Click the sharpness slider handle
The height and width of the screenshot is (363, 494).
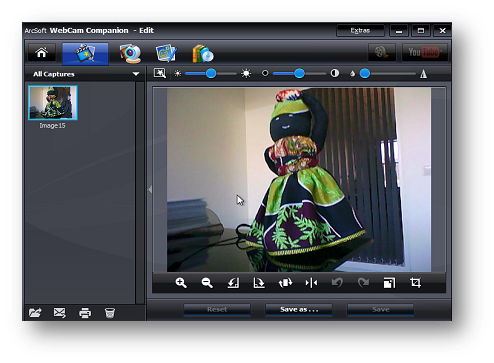[365, 73]
